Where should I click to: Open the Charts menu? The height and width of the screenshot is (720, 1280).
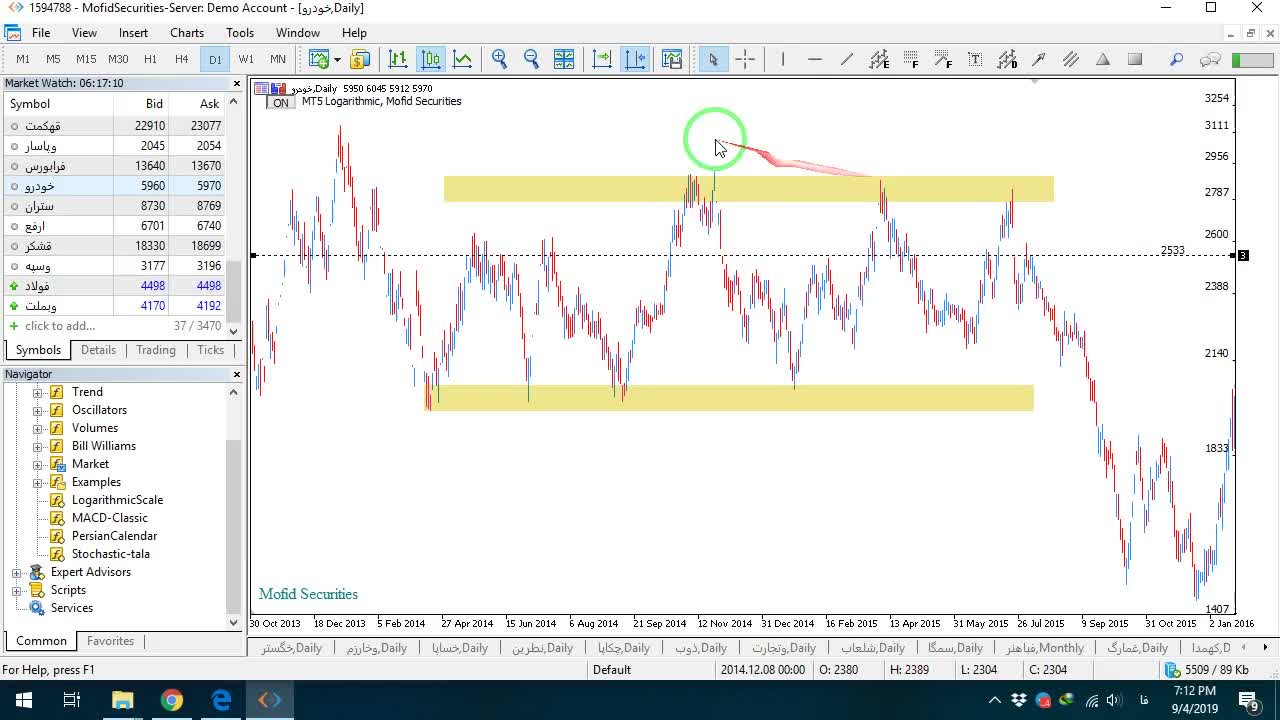(187, 33)
